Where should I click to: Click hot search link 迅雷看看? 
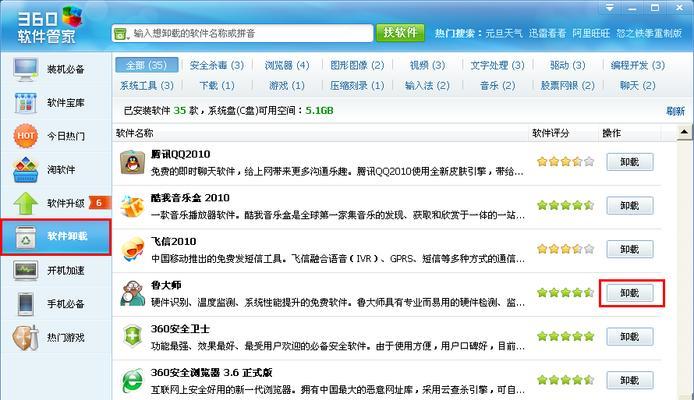(547, 33)
